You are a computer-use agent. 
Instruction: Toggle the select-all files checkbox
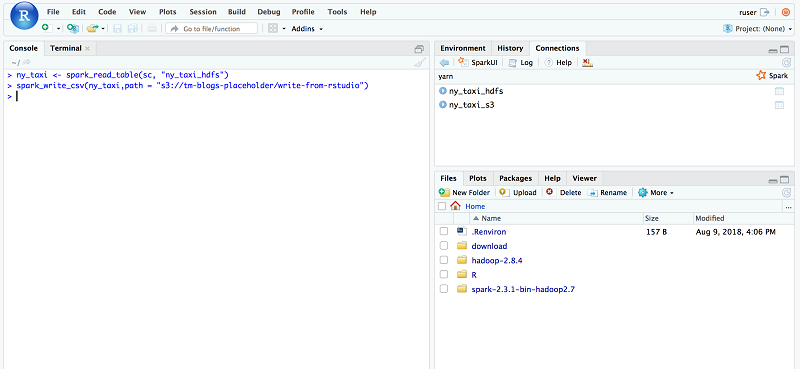[442, 206]
